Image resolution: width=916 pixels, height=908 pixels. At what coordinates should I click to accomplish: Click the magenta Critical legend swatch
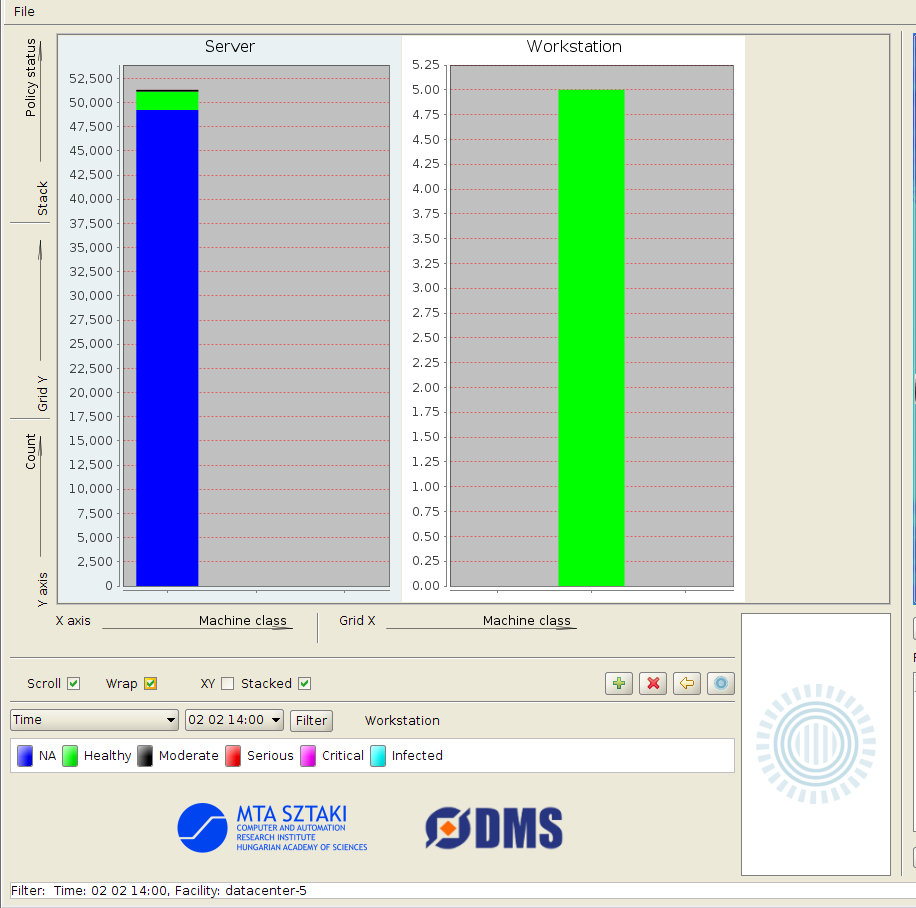pos(308,755)
